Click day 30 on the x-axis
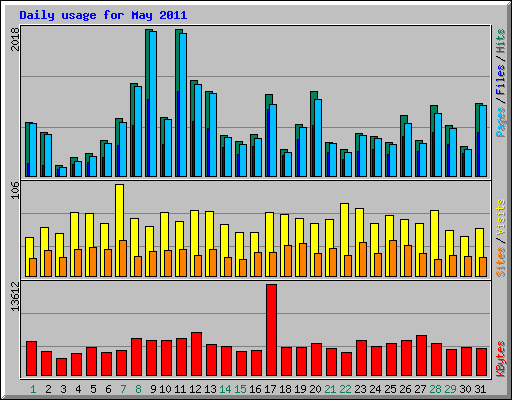This screenshot has height=400, width=512. pos(465,389)
